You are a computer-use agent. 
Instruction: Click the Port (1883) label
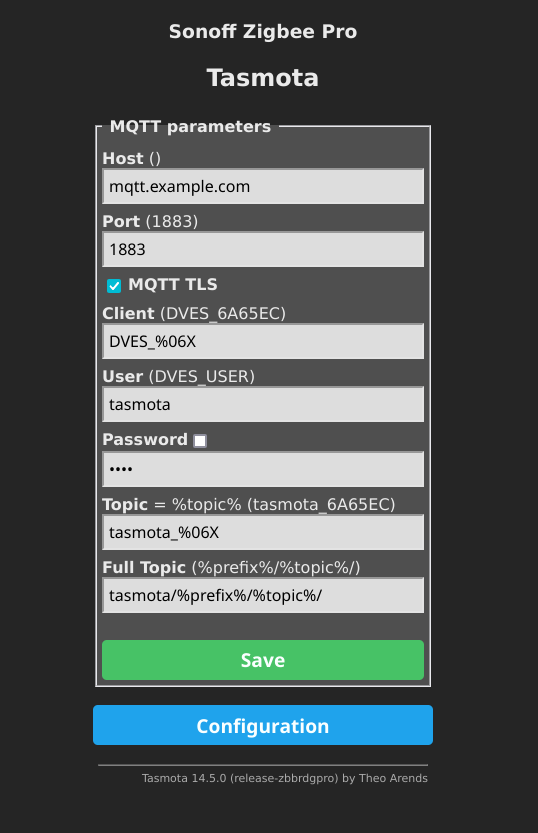click(x=150, y=221)
